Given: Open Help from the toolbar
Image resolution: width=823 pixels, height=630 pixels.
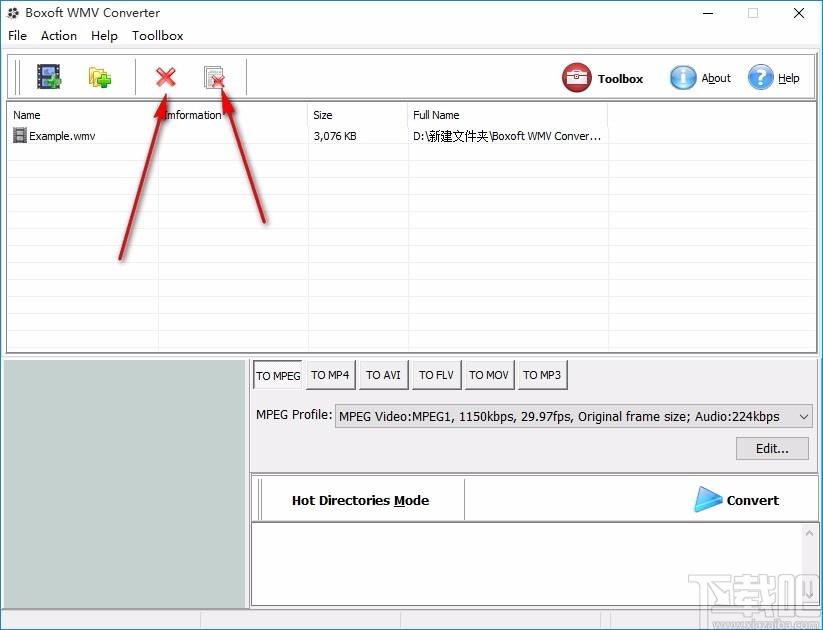Looking at the screenshot, I should pos(774,78).
